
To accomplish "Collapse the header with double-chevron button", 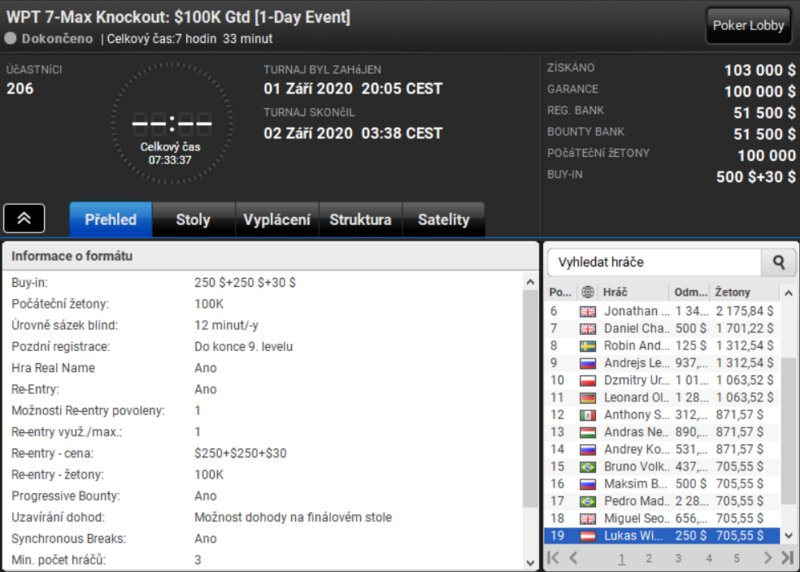I will click(24, 218).
